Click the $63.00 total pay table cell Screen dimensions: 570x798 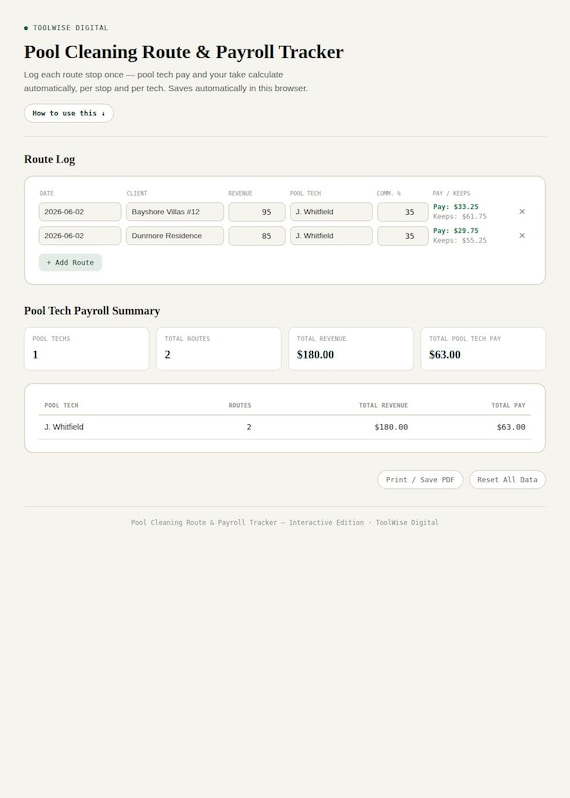point(511,427)
